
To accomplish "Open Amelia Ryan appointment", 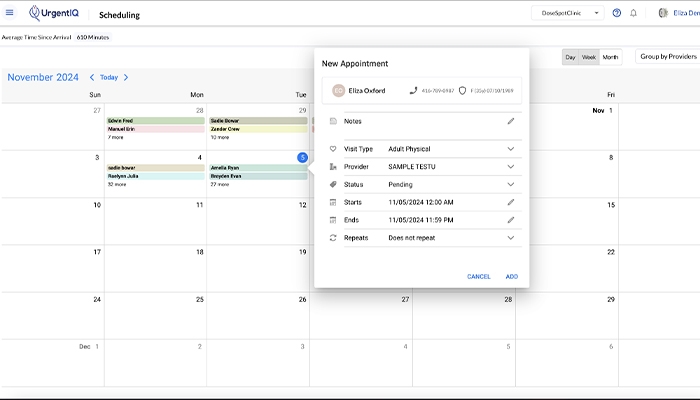I will 258,168.
